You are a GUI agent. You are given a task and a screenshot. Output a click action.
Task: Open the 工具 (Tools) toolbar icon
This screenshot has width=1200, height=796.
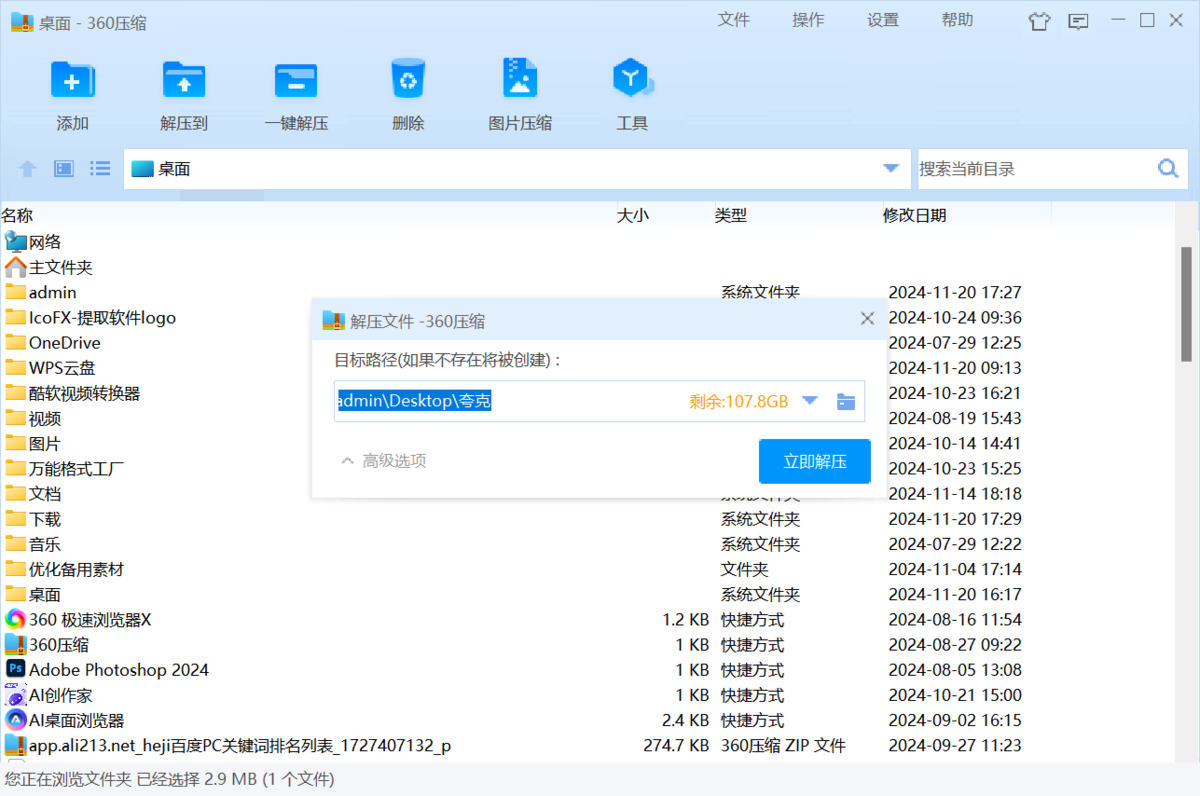click(x=632, y=79)
